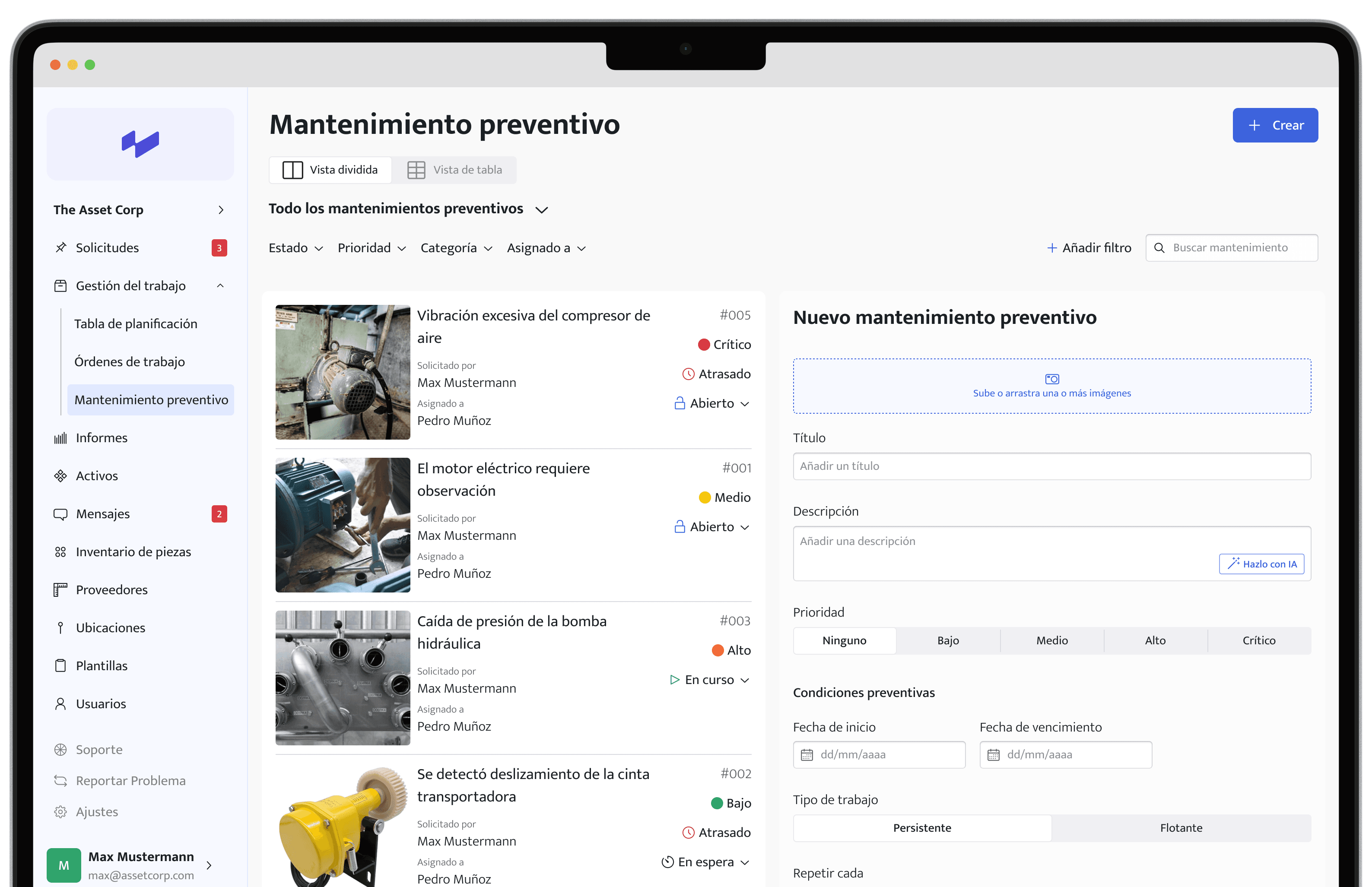Select Mantenimiento preventivo in sidebar
The image size is (1372, 887).
(x=151, y=400)
